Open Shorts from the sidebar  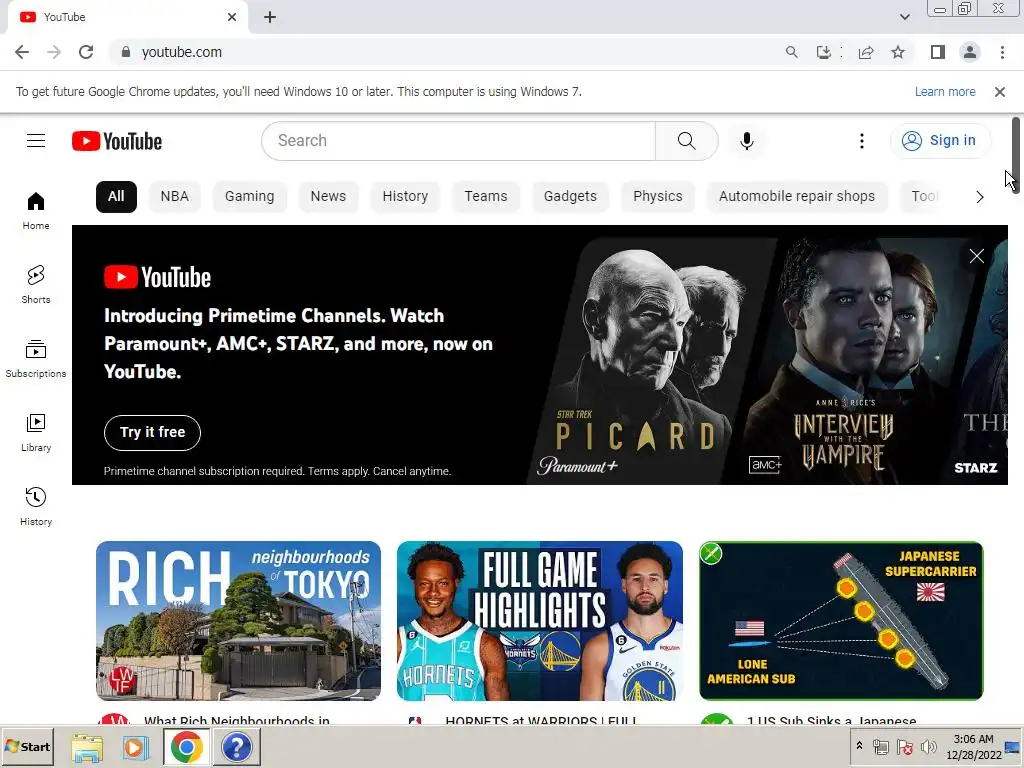(36, 285)
